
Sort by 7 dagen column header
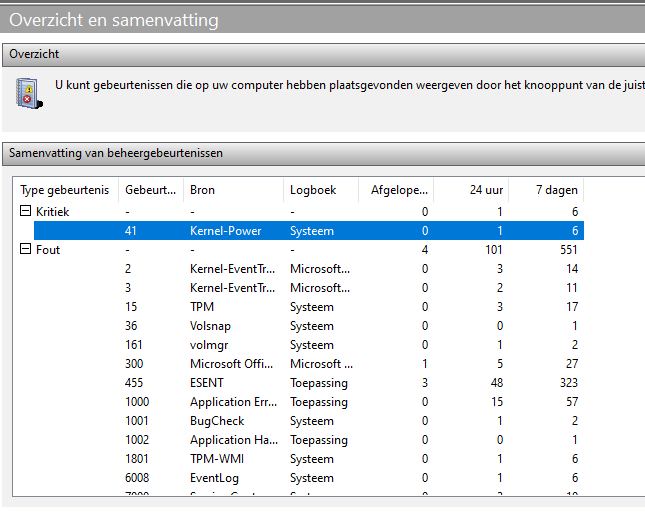(546, 190)
